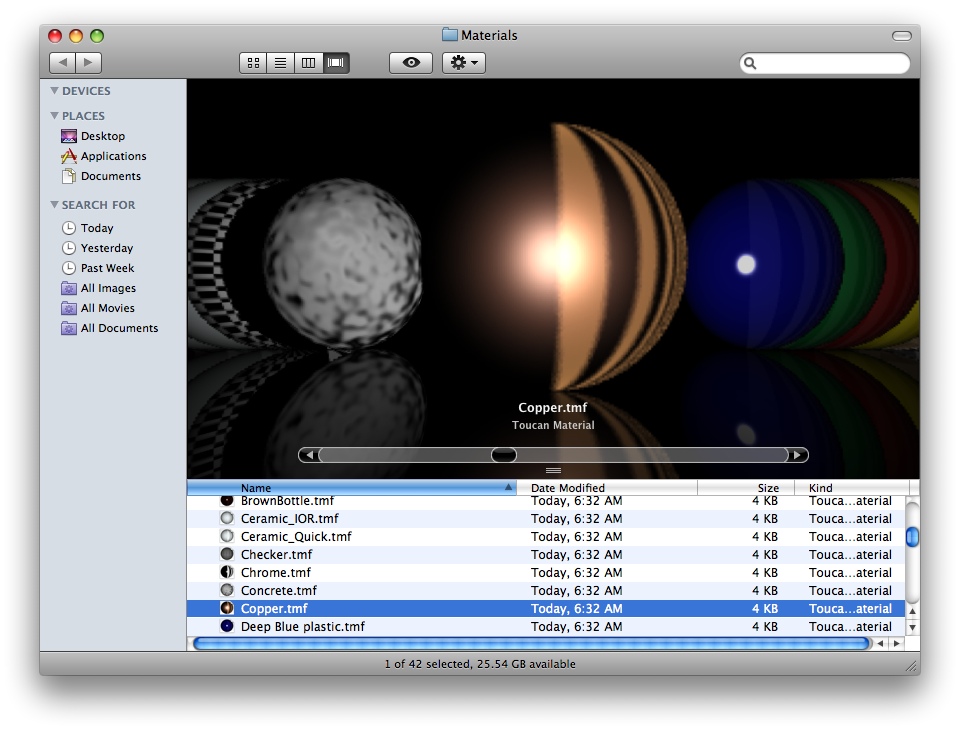Click the Quick Look eye button

point(411,63)
